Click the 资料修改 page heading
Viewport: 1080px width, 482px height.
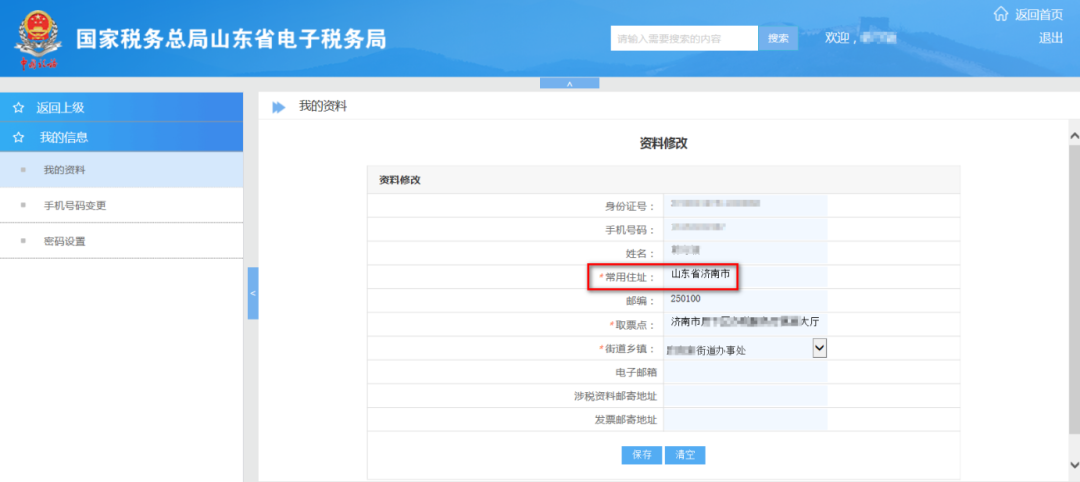pos(663,143)
